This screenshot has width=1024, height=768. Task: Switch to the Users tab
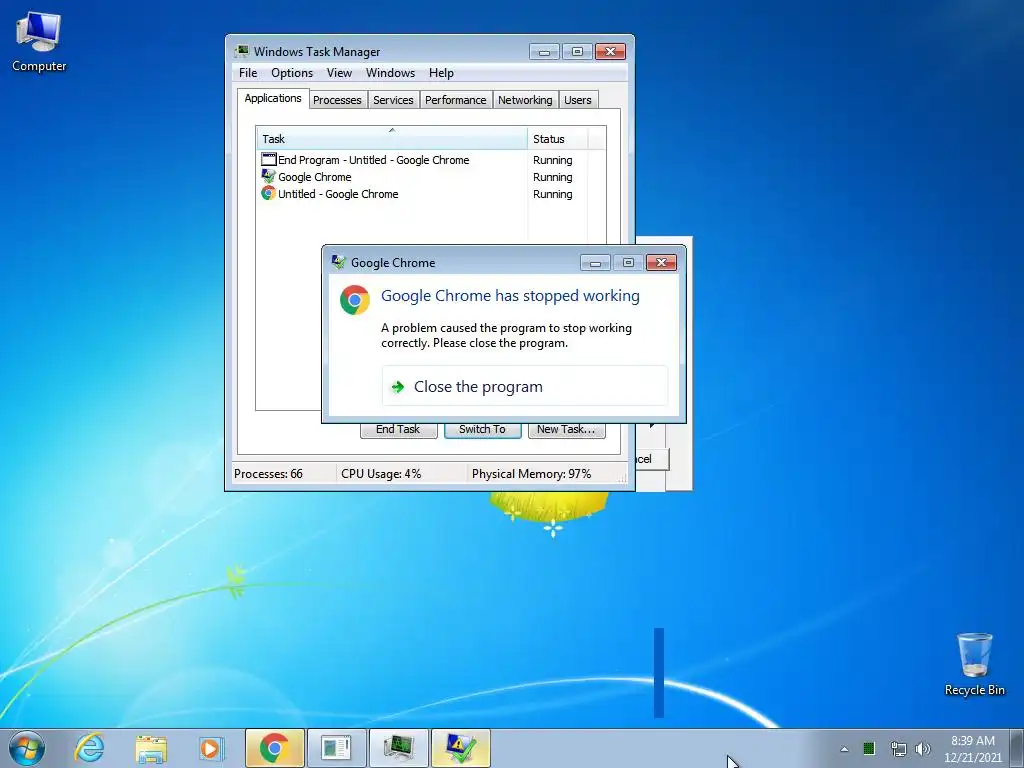click(578, 100)
